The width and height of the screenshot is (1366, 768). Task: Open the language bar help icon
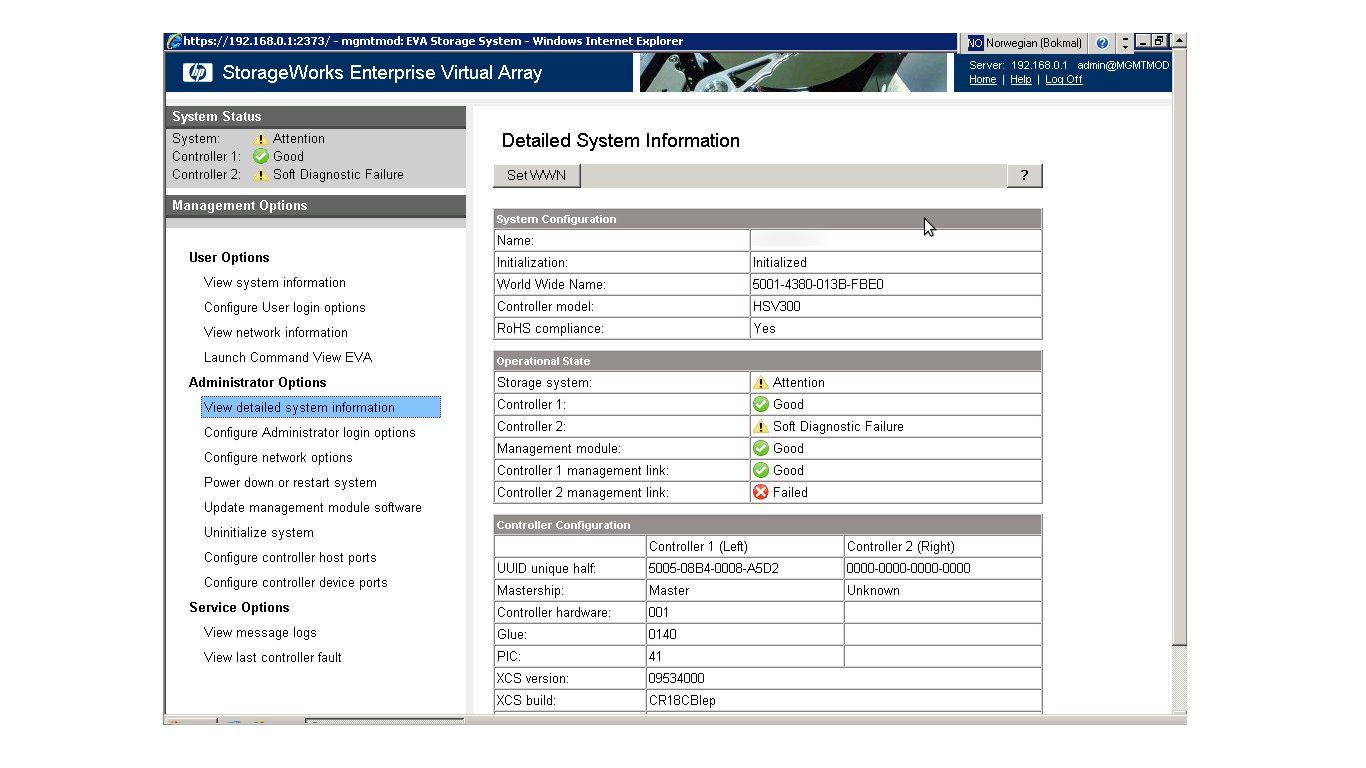tap(1102, 43)
